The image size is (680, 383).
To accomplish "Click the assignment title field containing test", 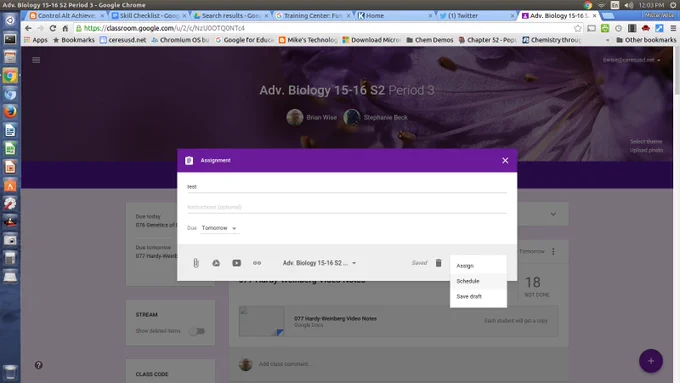I will (x=347, y=187).
